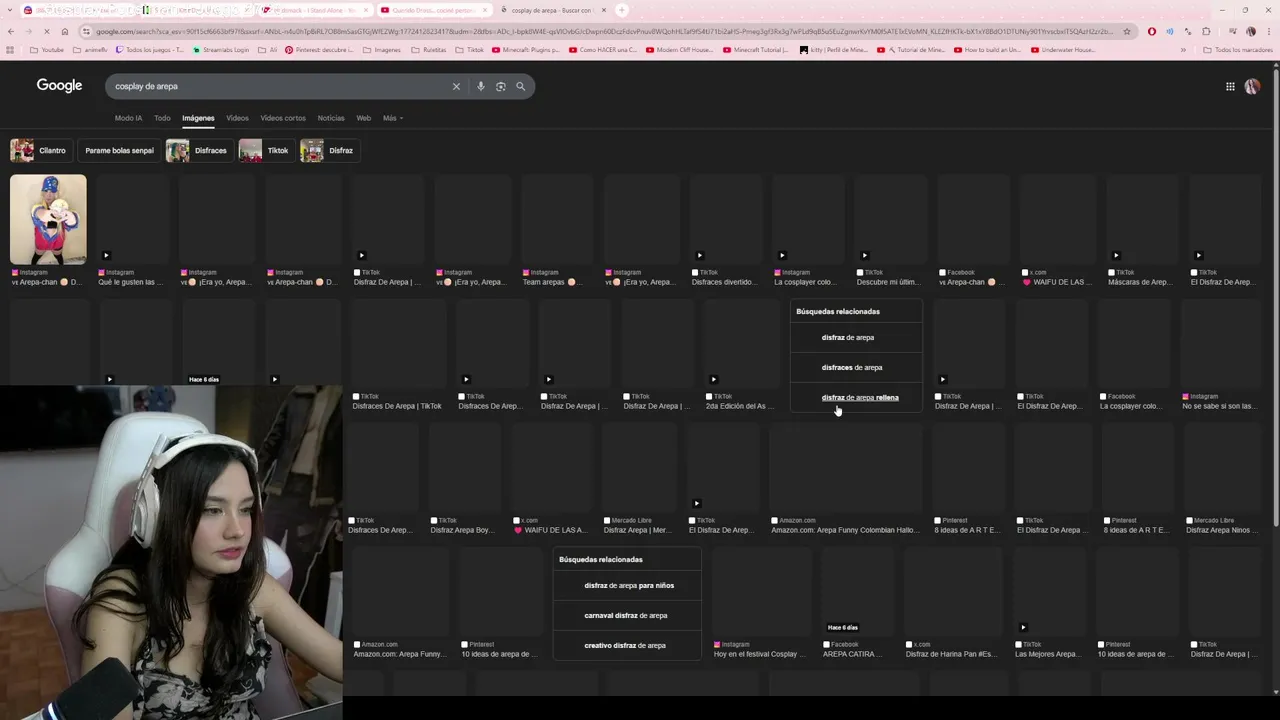Close the 'cosplay de arepa' browser tab
1280x720 pixels.
pyautogui.click(x=604, y=10)
